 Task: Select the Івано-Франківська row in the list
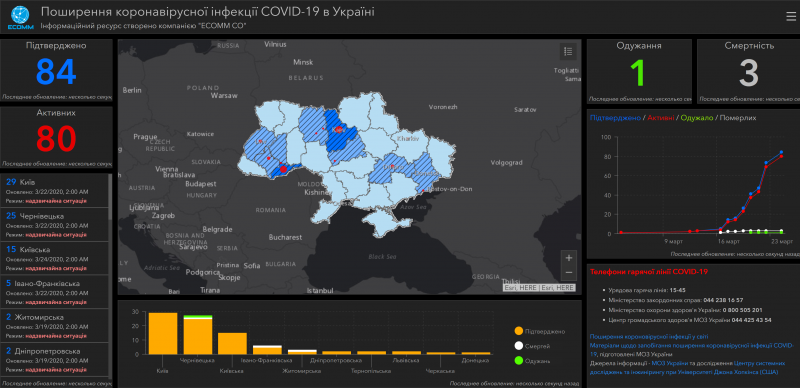(x=54, y=292)
